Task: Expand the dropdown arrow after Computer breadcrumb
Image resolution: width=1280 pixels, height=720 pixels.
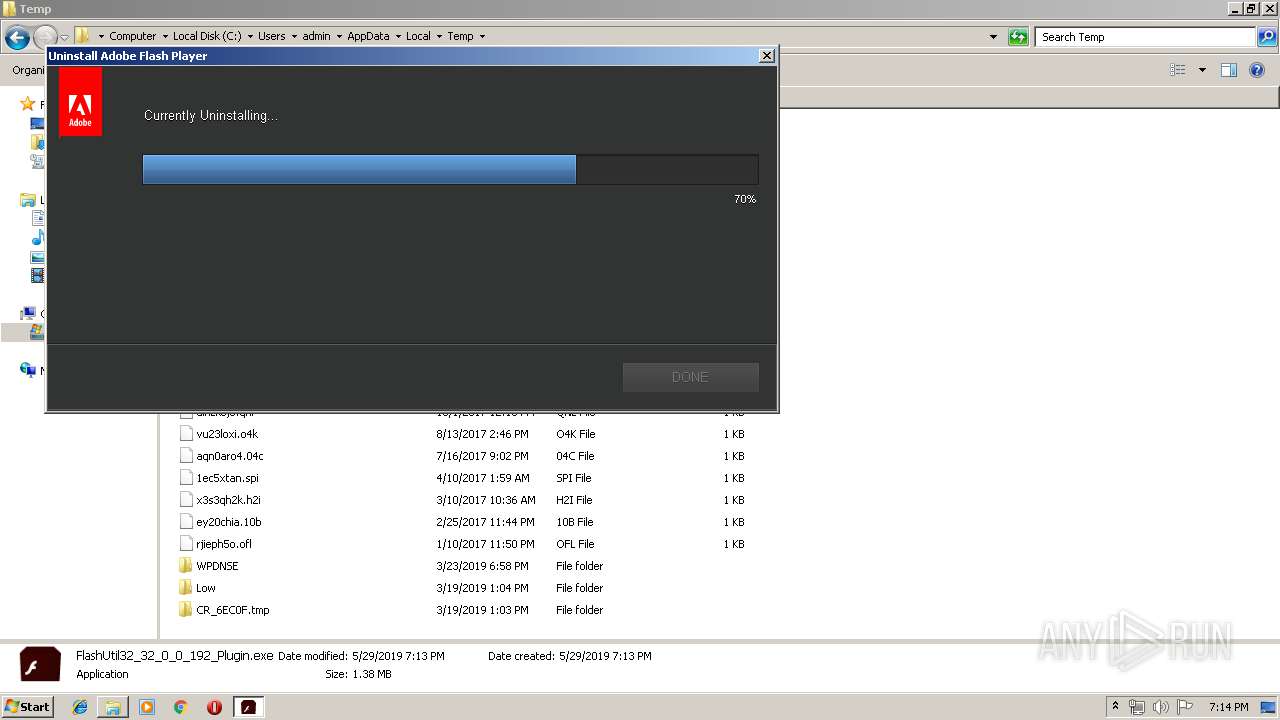Action: click(x=165, y=36)
